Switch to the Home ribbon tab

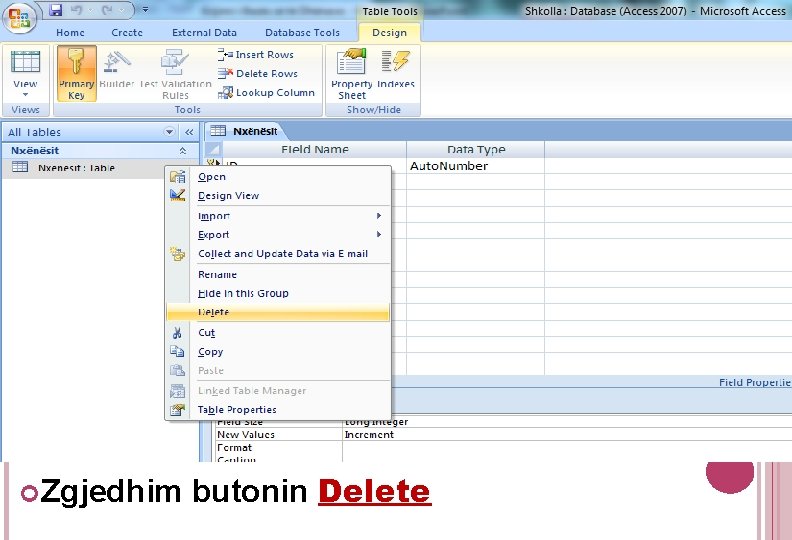(70, 32)
